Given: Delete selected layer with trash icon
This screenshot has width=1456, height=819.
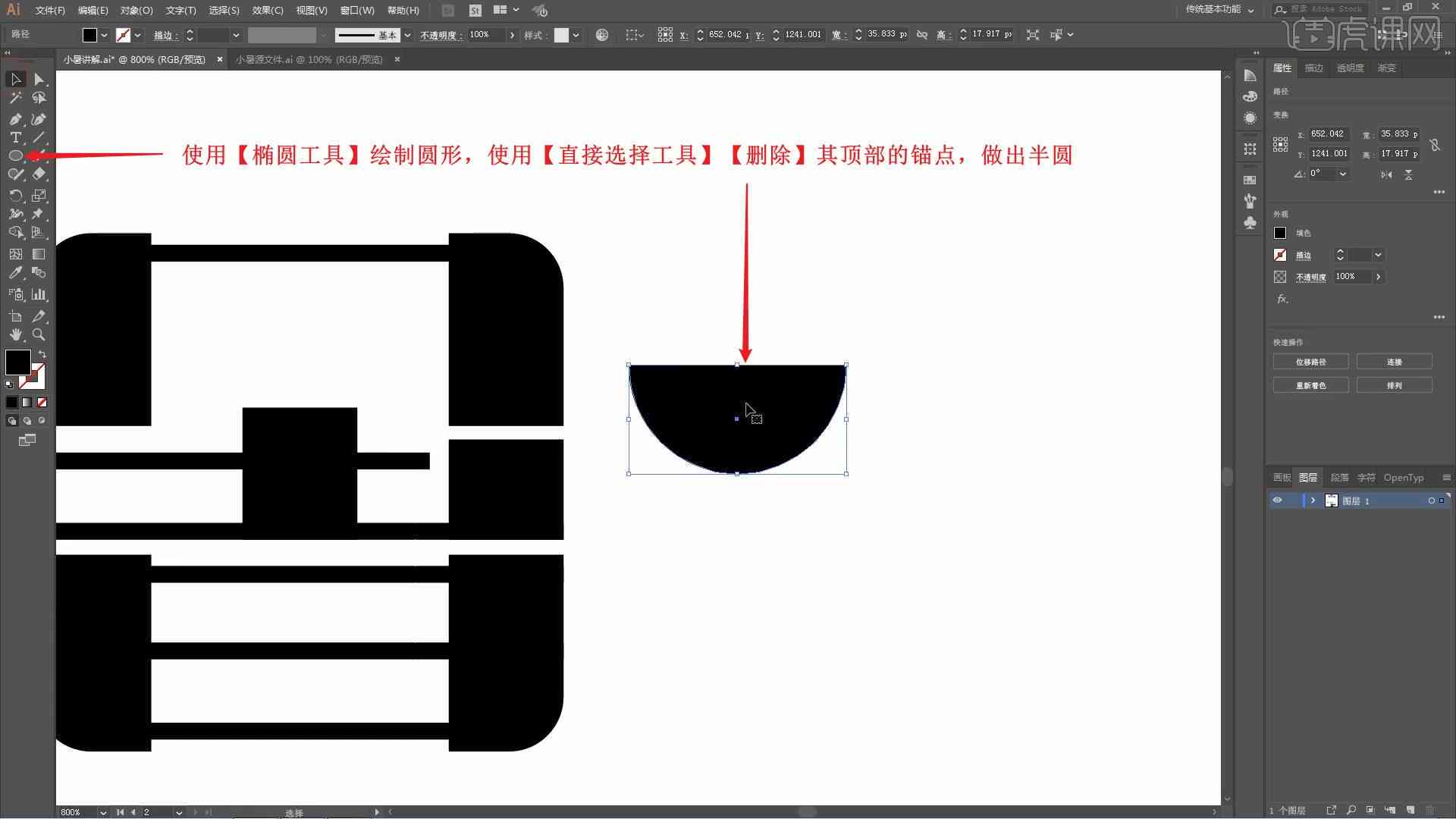Looking at the screenshot, I should (x=1430, y=810).
